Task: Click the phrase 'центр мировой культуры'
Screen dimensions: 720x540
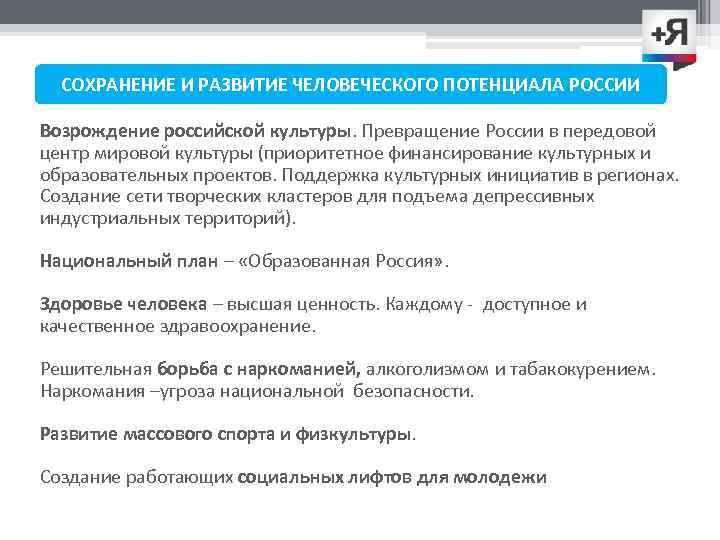Action: tap(146, 153)
